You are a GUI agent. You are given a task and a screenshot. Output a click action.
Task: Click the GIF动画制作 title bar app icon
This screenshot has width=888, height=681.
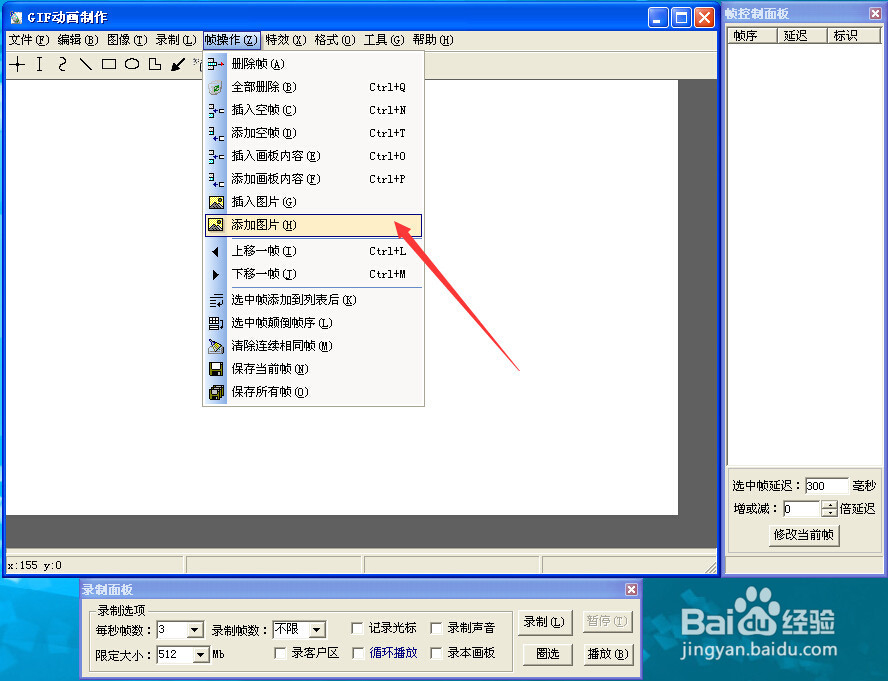point(16,18)
